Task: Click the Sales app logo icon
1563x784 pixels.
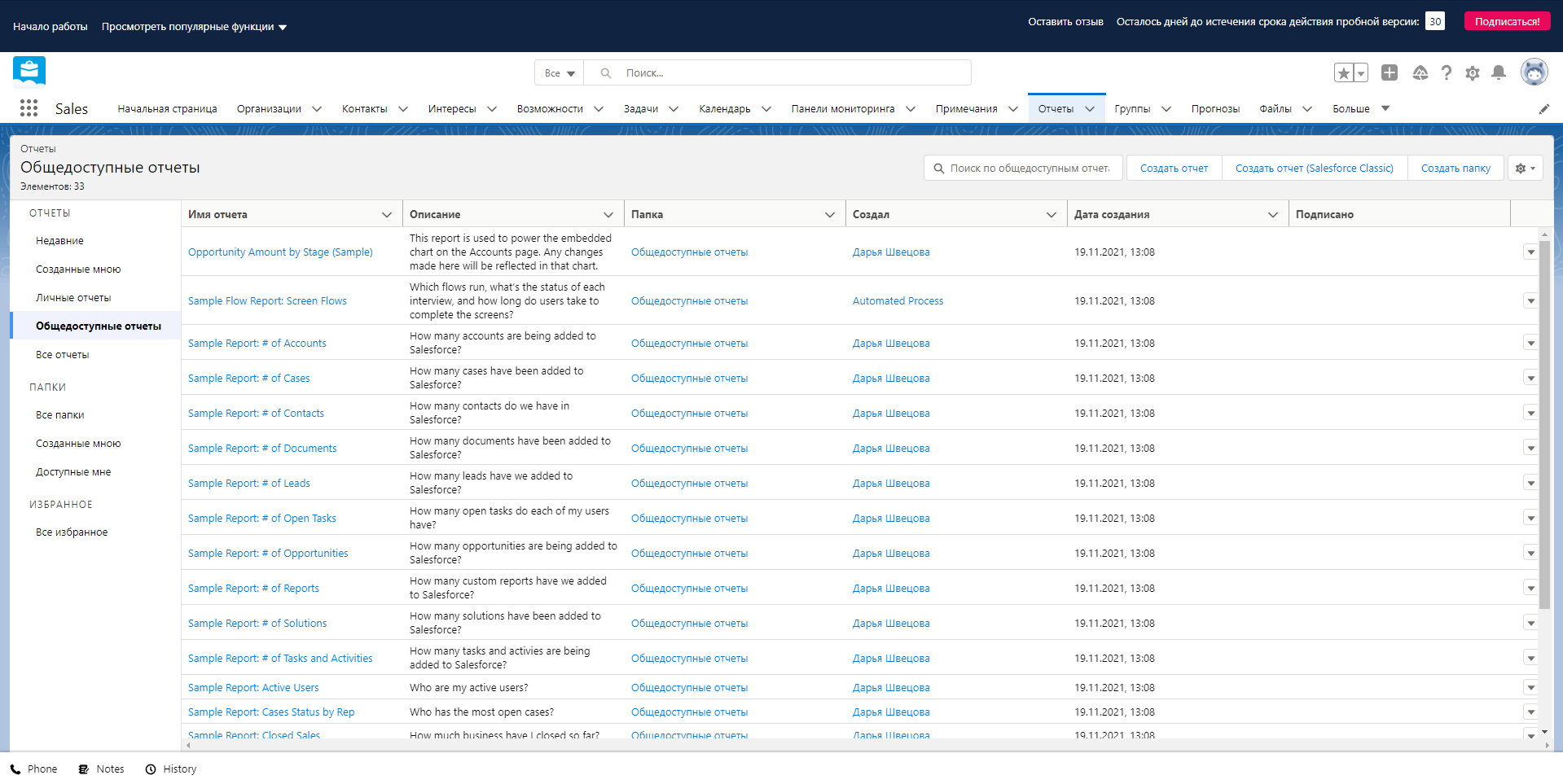Action: 29,72
